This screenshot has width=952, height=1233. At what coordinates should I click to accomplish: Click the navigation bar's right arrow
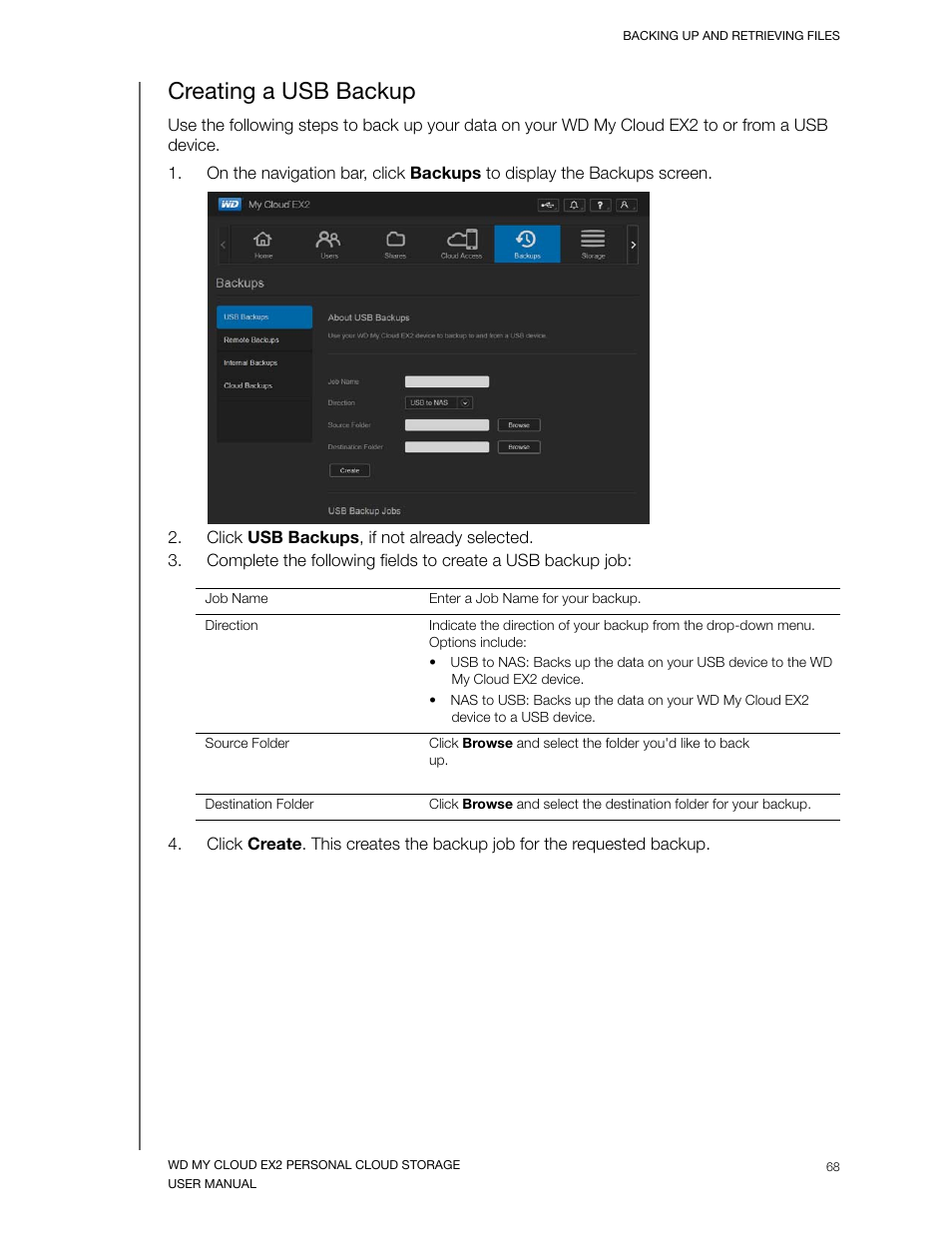pos(633,245)
